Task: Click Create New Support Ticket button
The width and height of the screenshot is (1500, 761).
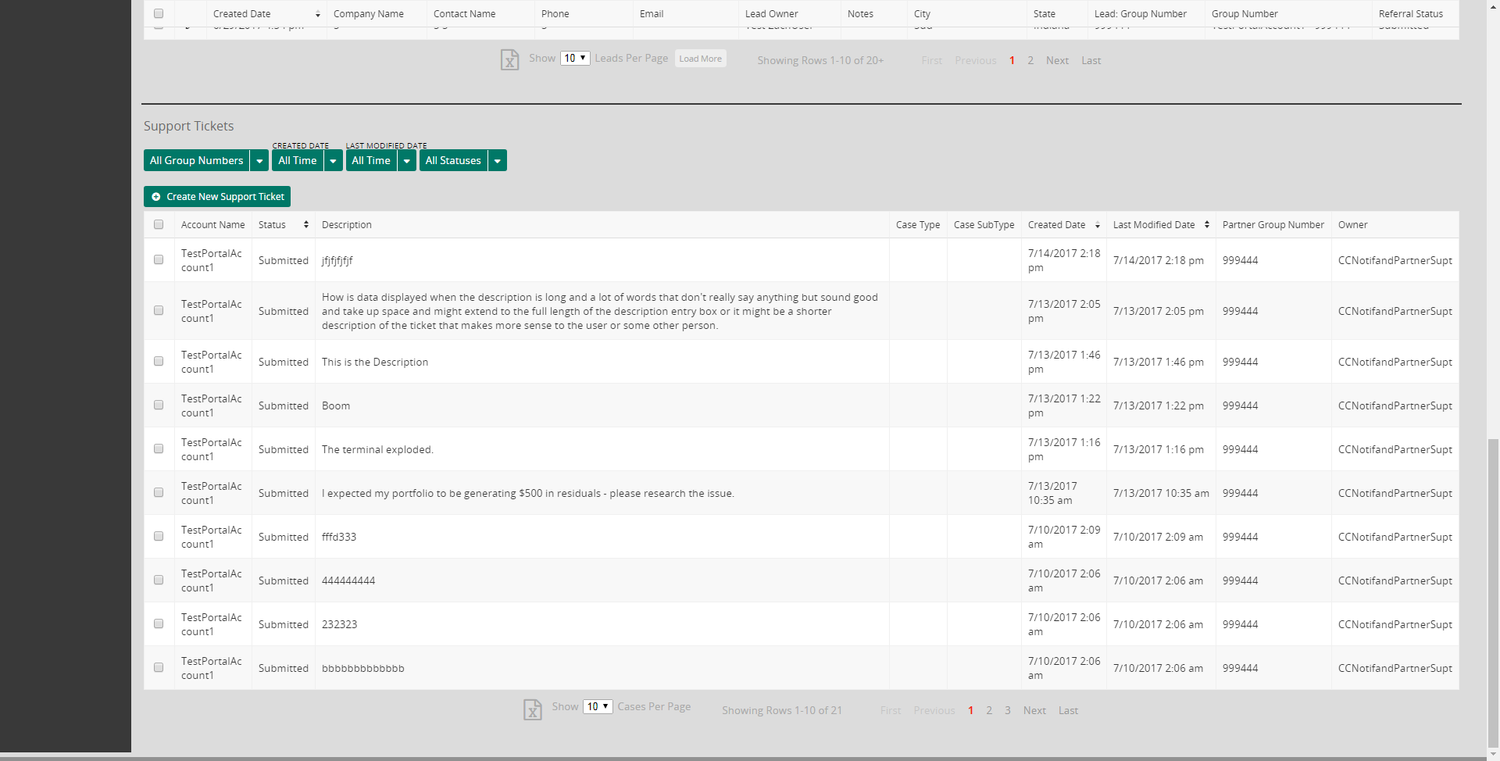Action: pyautogui.click(x=217, y=197)
